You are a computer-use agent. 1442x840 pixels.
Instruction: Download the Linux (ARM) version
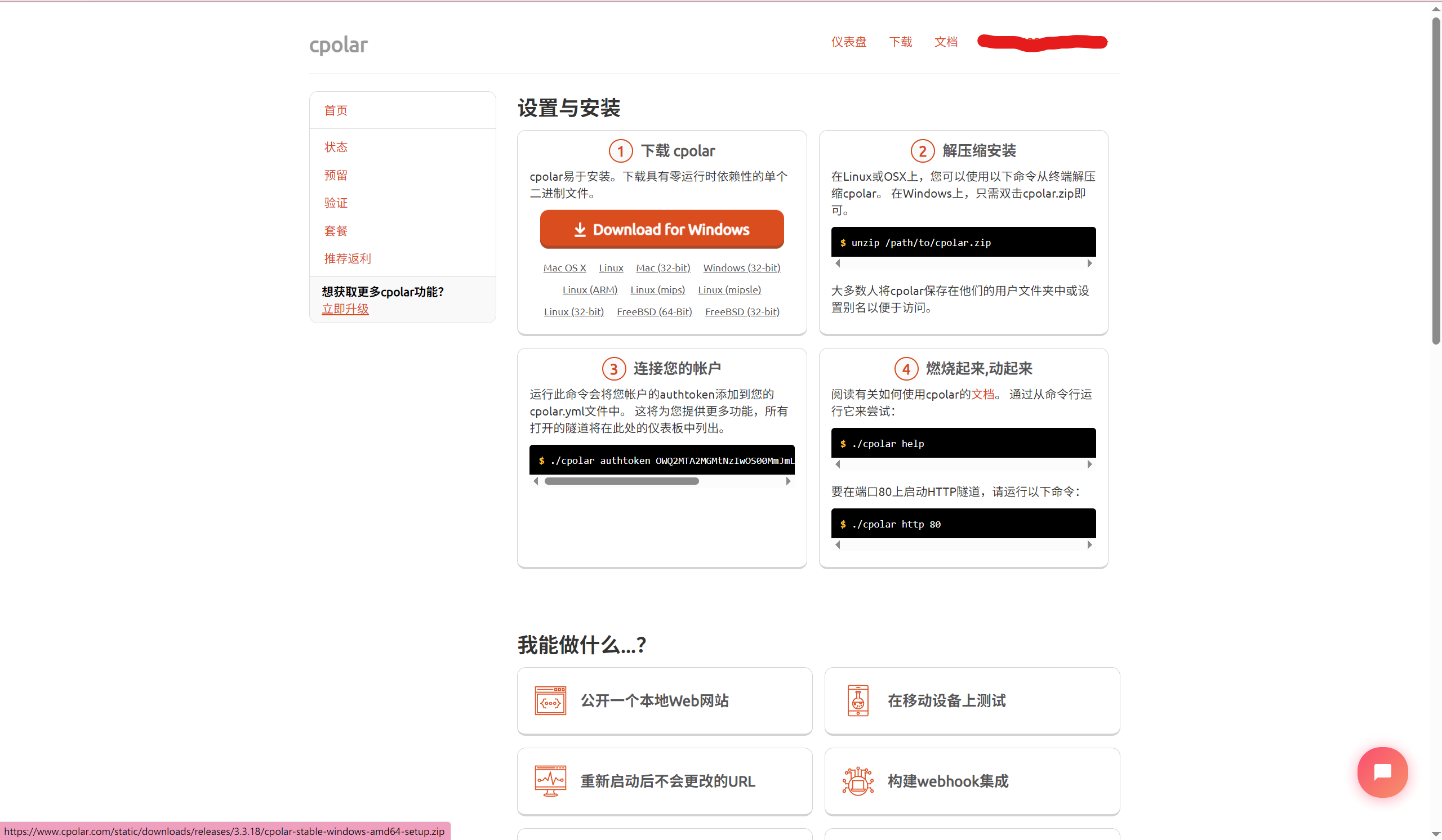tap(590, 289)
